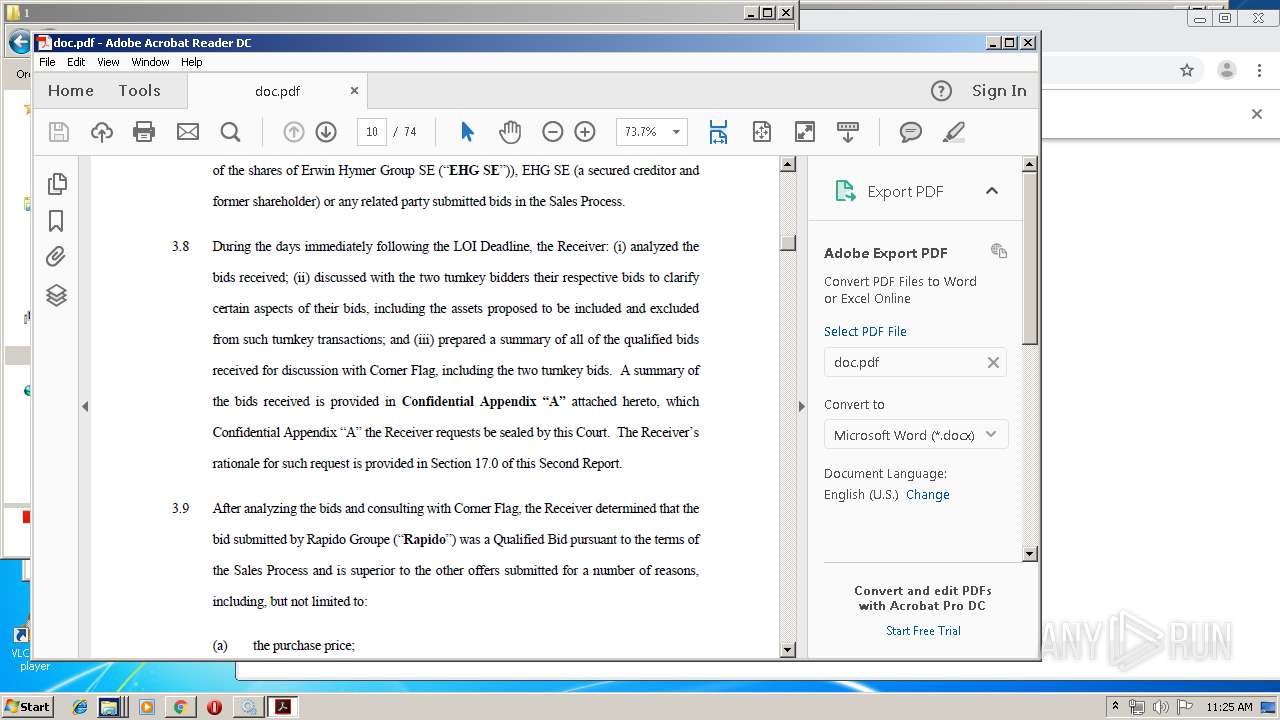This screenshot has height=720, width=1280.
Task: Collapse left navigation pane arrow
Action: click(x=85, y=406)
